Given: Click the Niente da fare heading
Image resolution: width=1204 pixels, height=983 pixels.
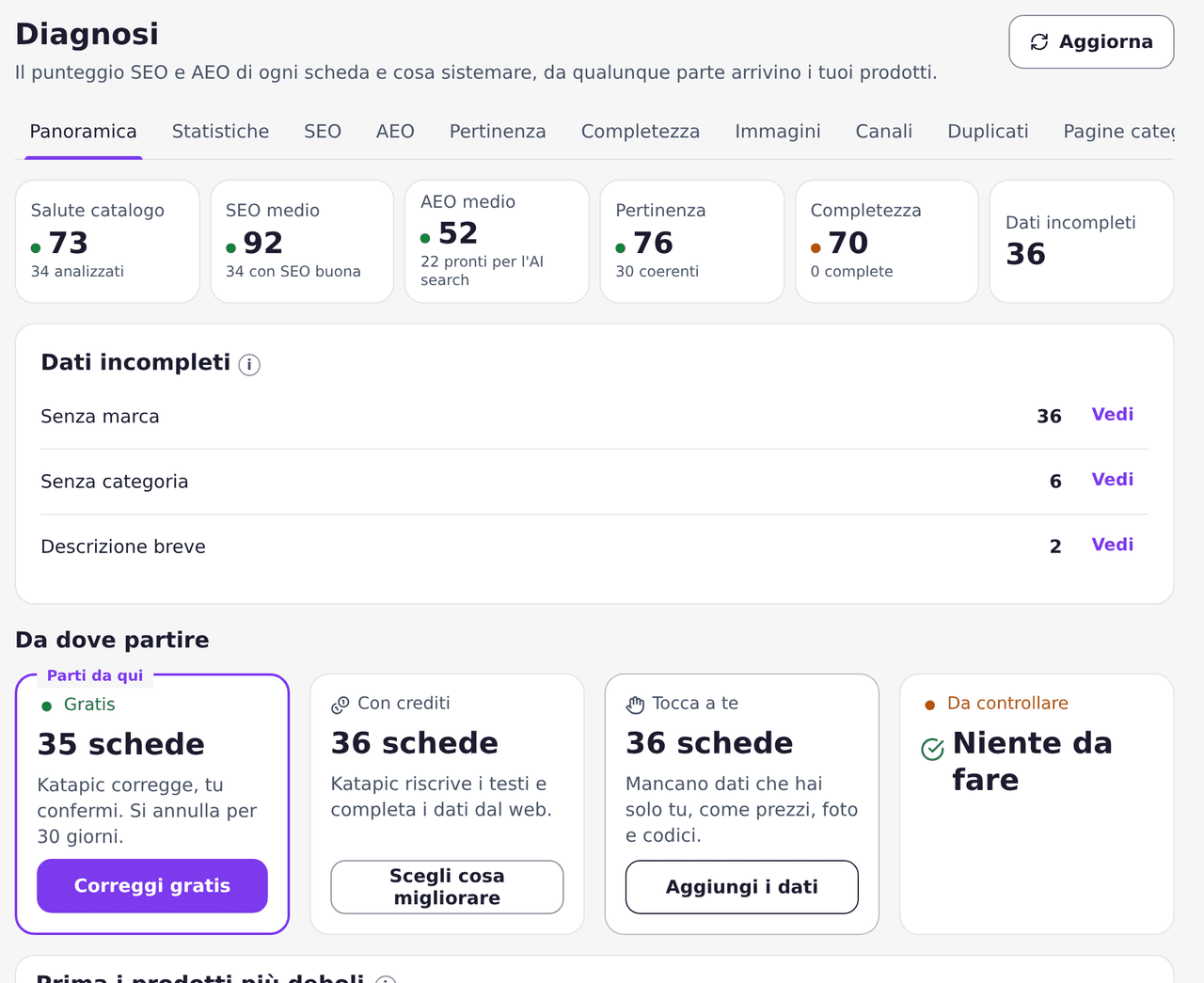Looking at the screenshot, I should (x=1033, y=761).
